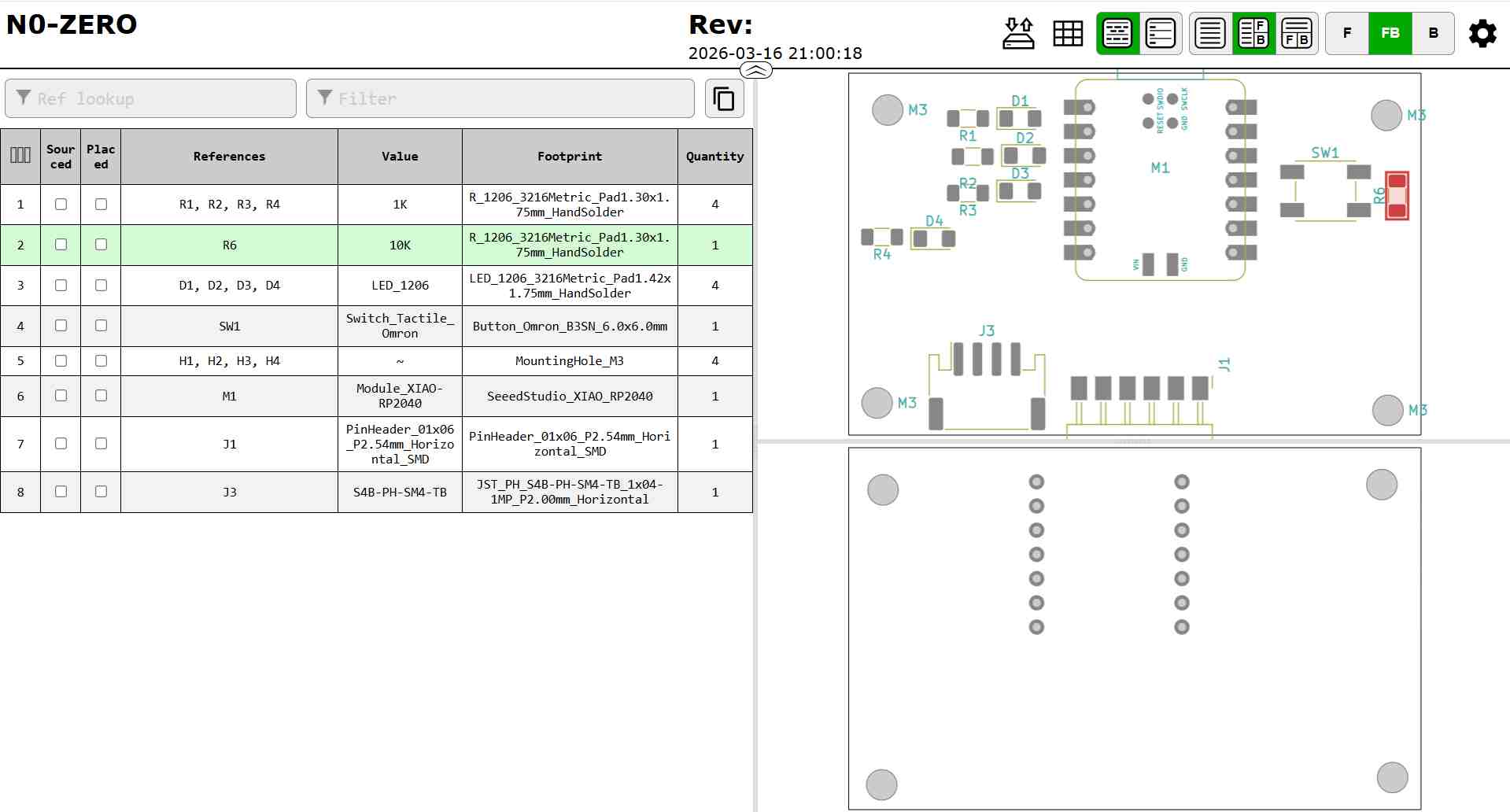This screenshot has height=812, width=1510.
Task: Click the highlighted red R6 footprint
Action: 1396,196
